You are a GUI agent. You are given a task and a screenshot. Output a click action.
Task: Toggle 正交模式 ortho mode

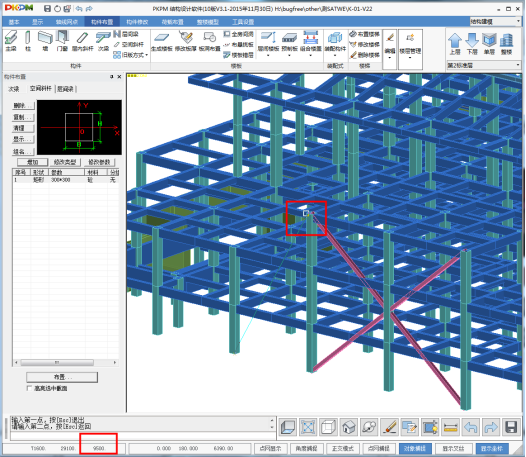343,448
